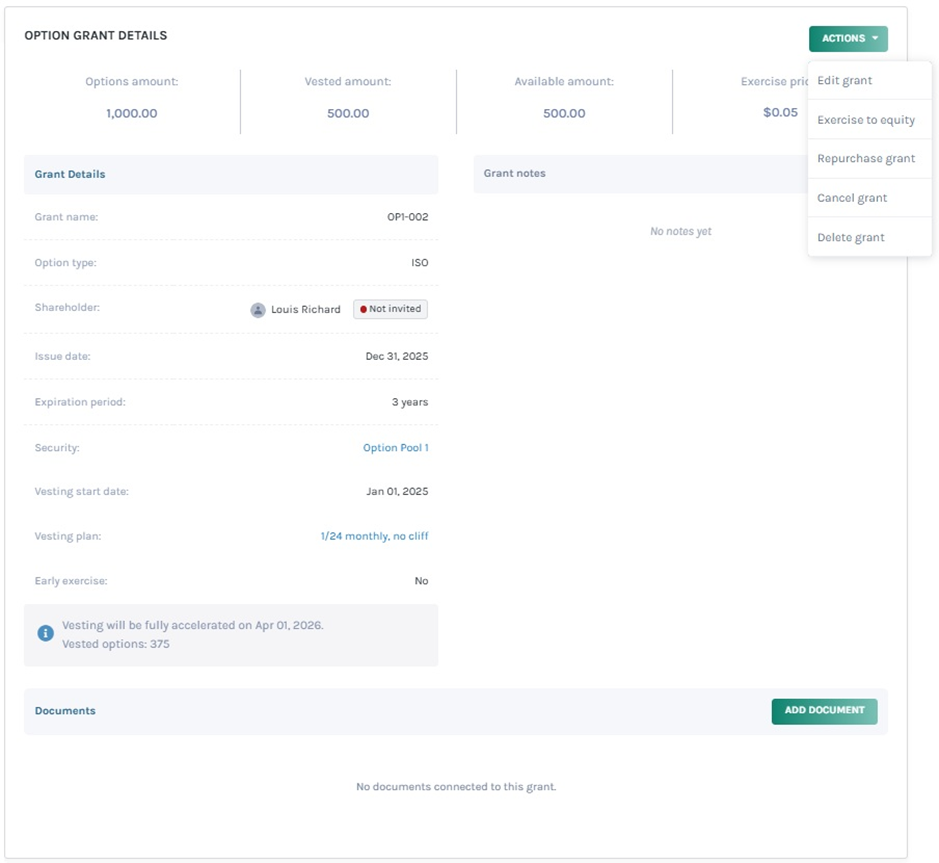Screen dimensions: 939x863
Task: Click the Not invited badge for Louis Richard
Action: 390,309
